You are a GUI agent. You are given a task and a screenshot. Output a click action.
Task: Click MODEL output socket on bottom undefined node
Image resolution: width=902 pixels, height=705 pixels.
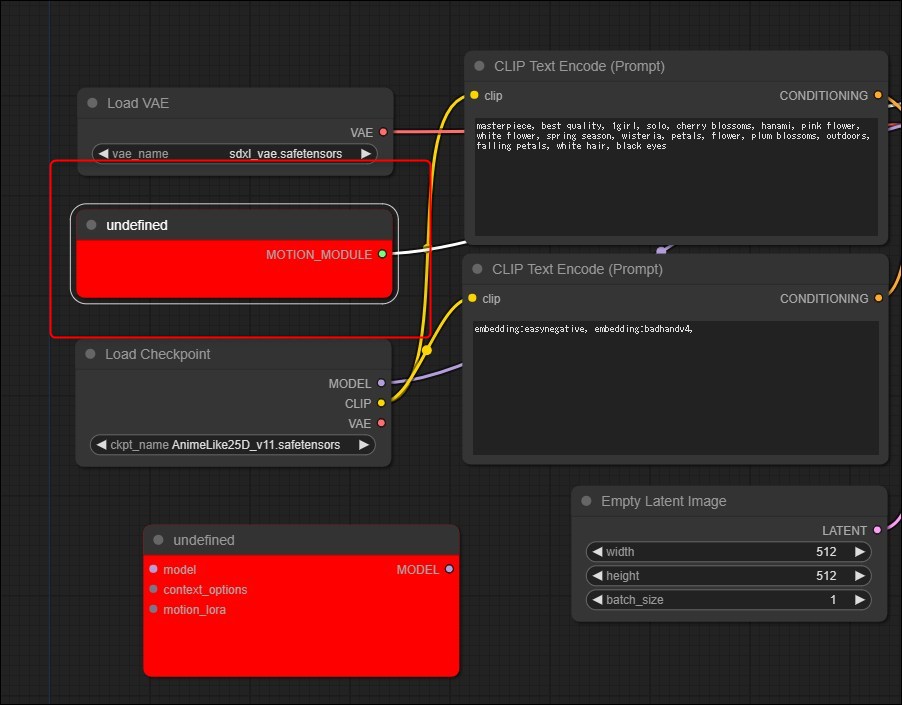click(x=449, y=569)
